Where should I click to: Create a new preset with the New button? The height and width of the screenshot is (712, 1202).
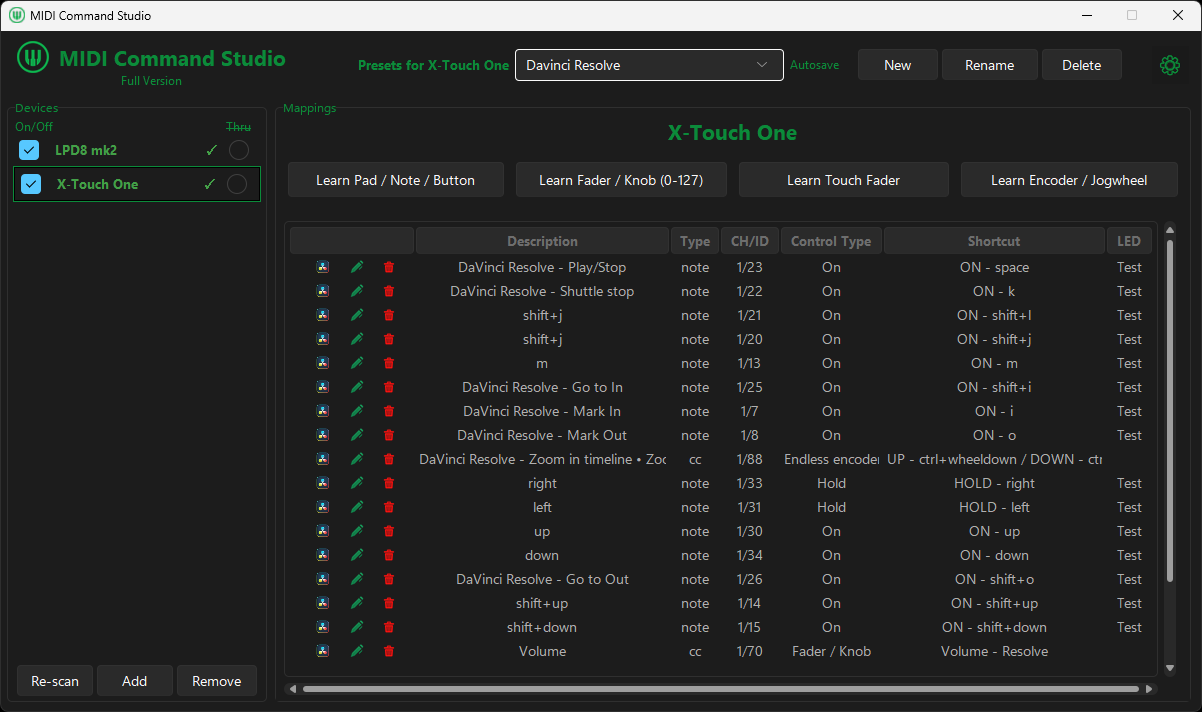(897, 64)
